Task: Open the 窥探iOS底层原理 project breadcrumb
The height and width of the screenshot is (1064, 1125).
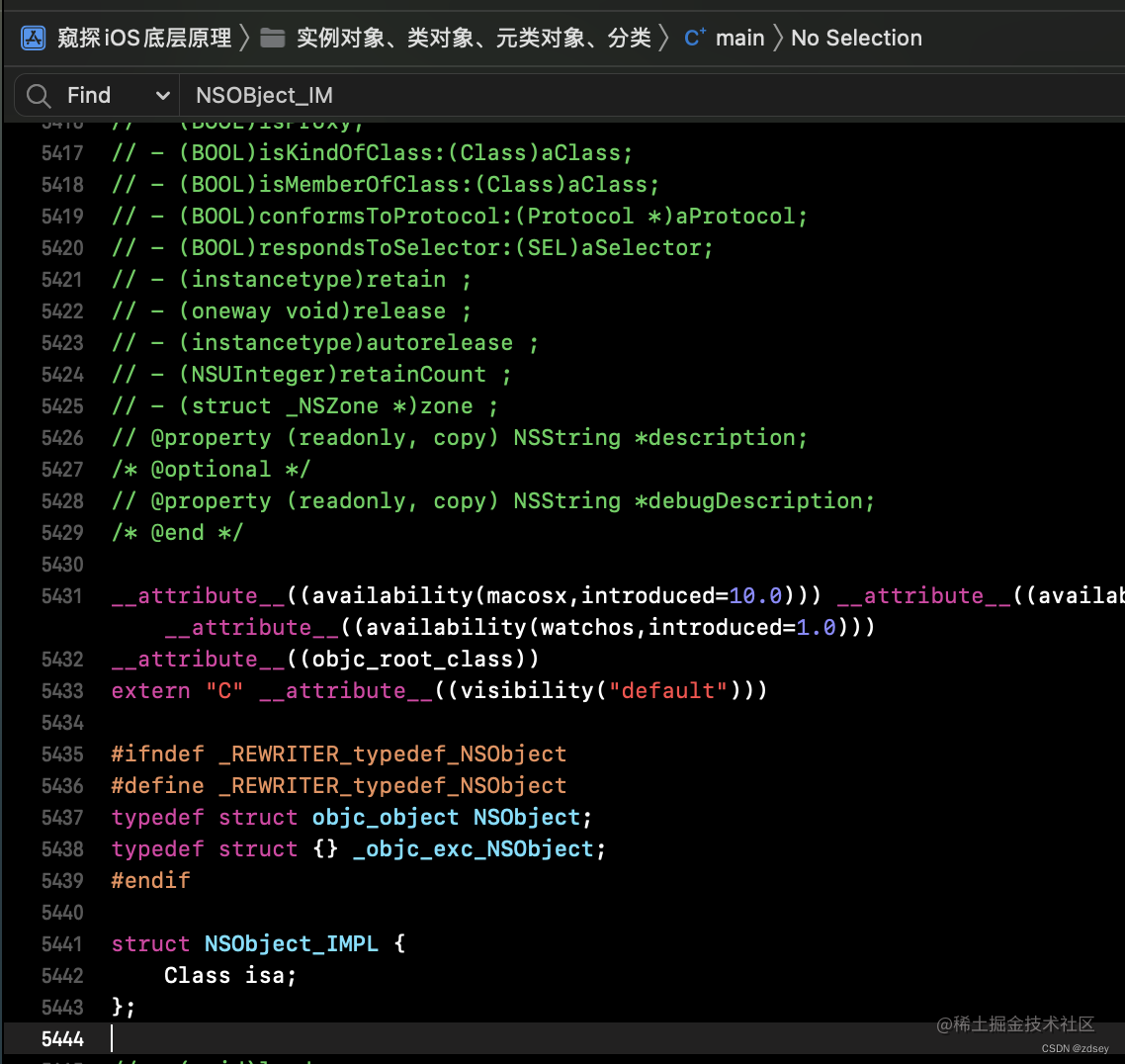Action: click(x=144, y=38)
